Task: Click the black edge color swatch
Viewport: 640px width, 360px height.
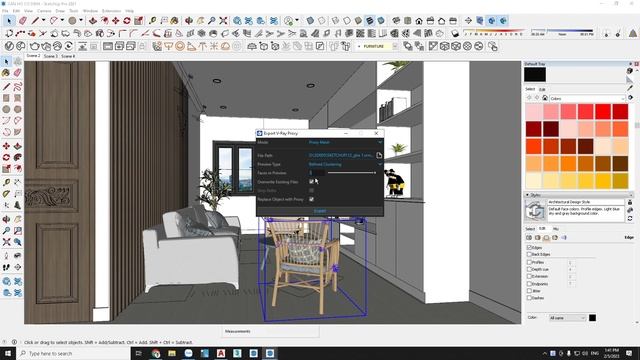Action: click(592, 318)
